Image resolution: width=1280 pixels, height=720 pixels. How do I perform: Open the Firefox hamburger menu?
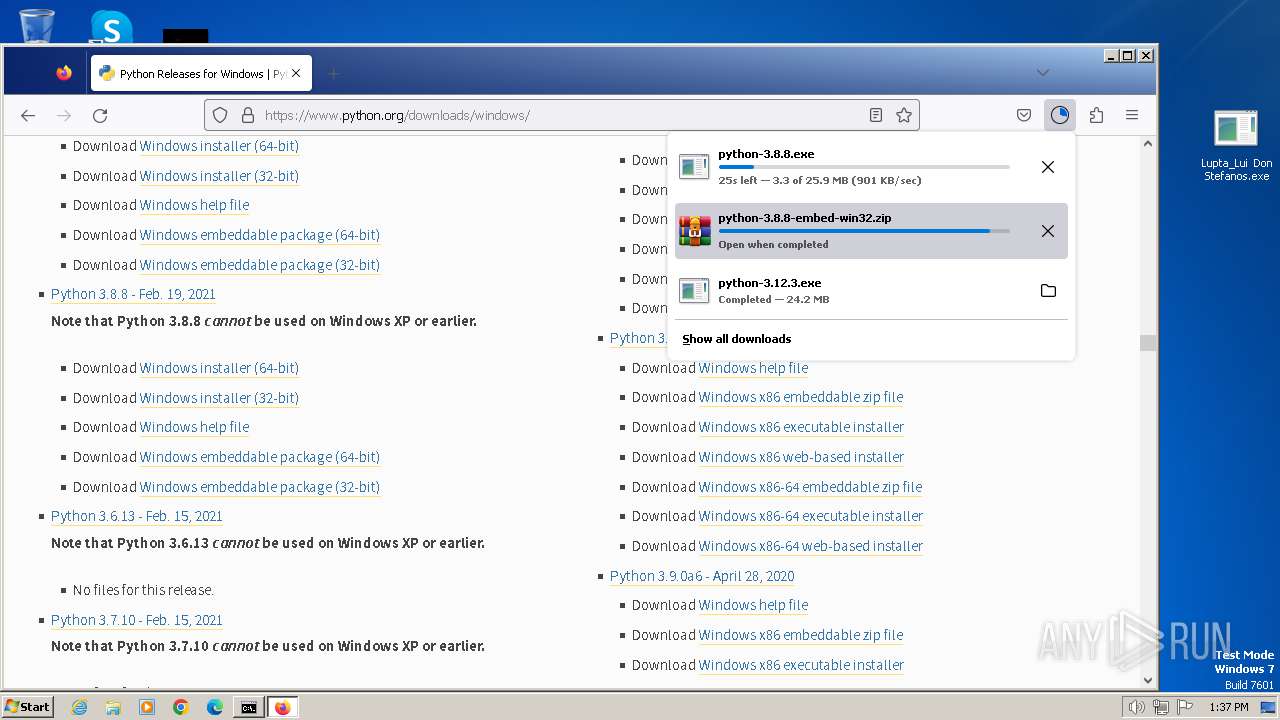(x=1132, y=115)
